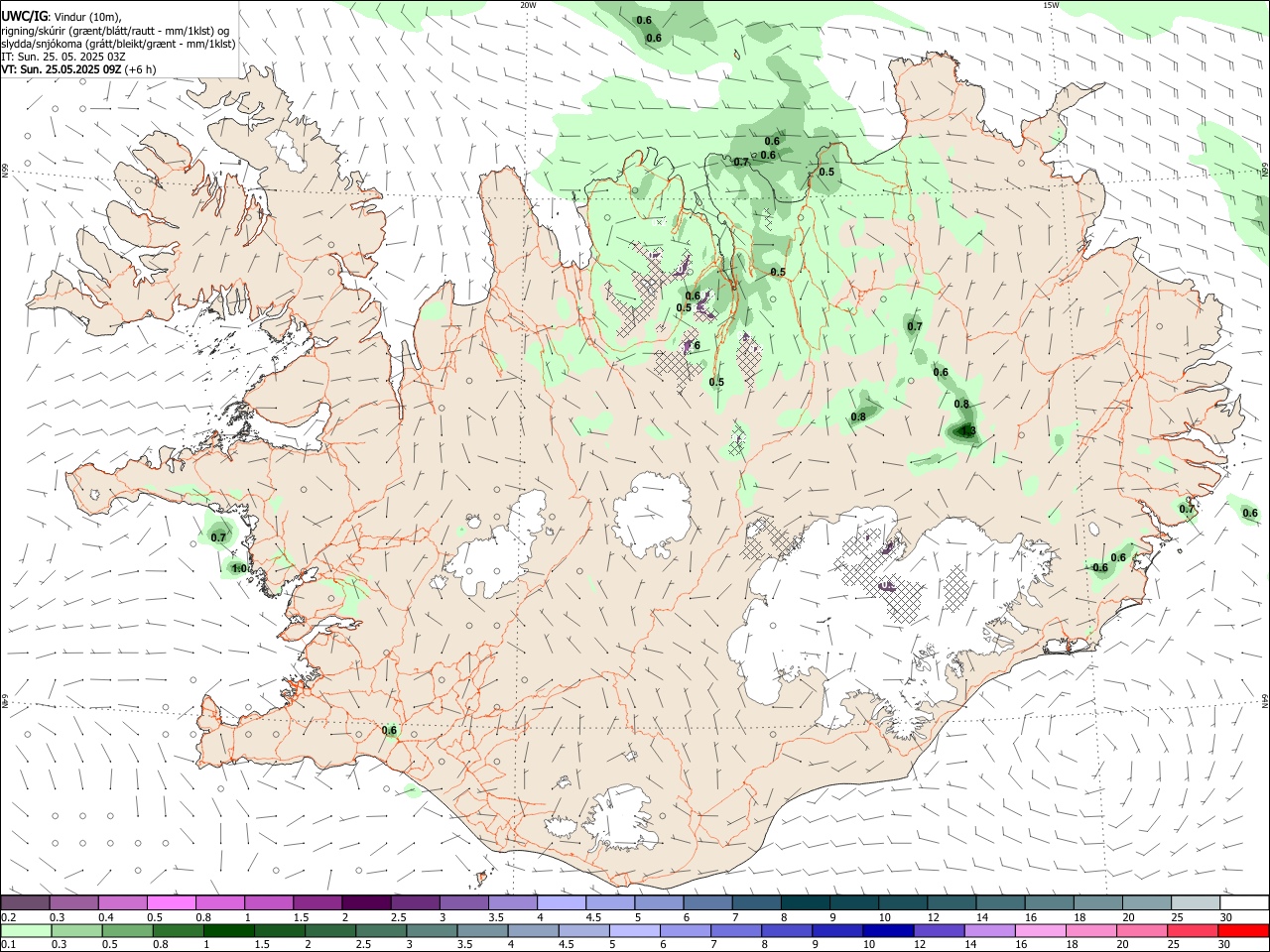Click the 'UWC/IG' title text
The height and width of the screenshot is (952, 1270).
tap(25, 15)
